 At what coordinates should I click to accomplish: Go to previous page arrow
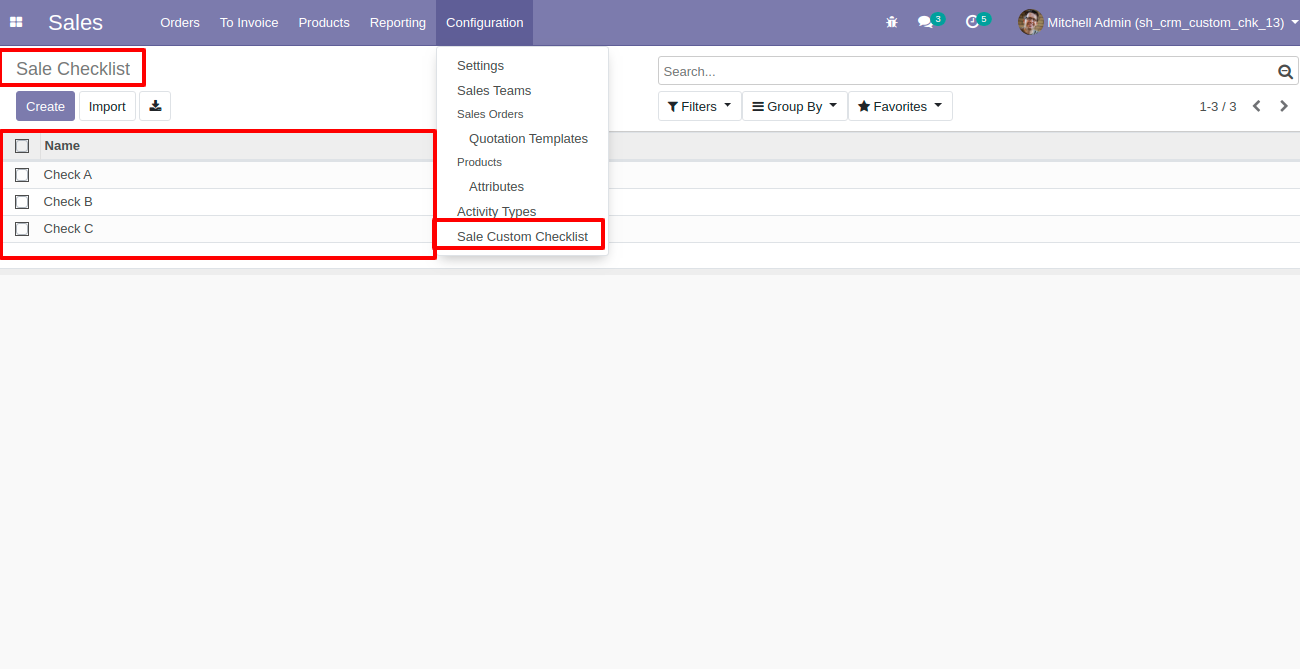[1257, 106]
